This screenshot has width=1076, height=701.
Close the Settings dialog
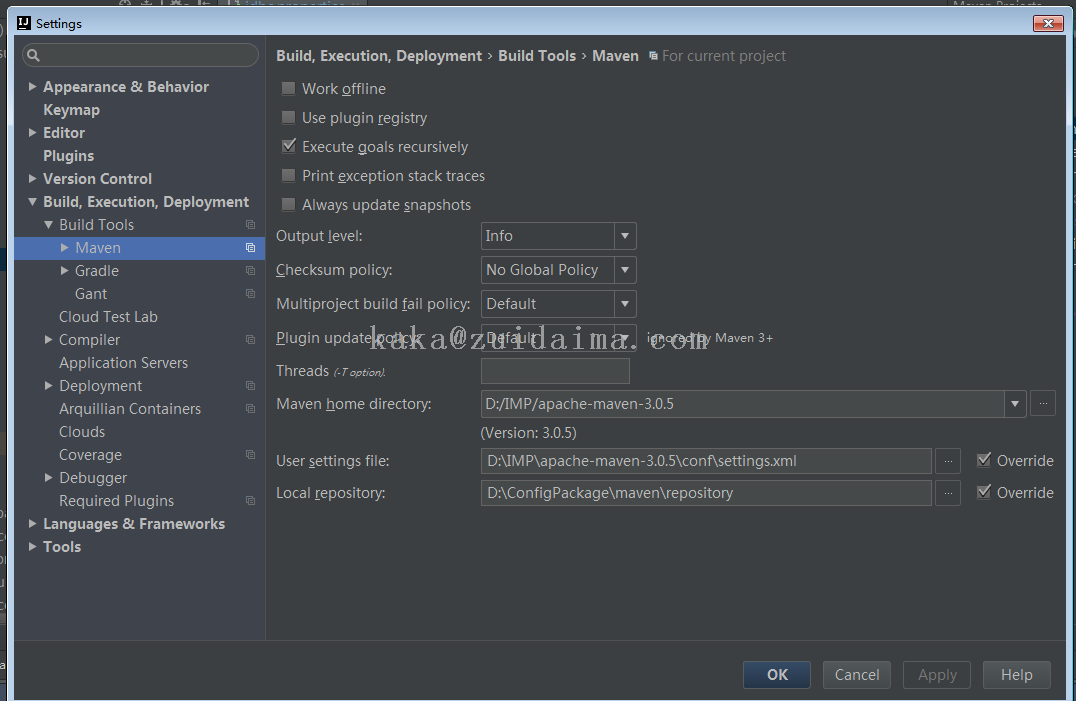(x=1048, y=23)
